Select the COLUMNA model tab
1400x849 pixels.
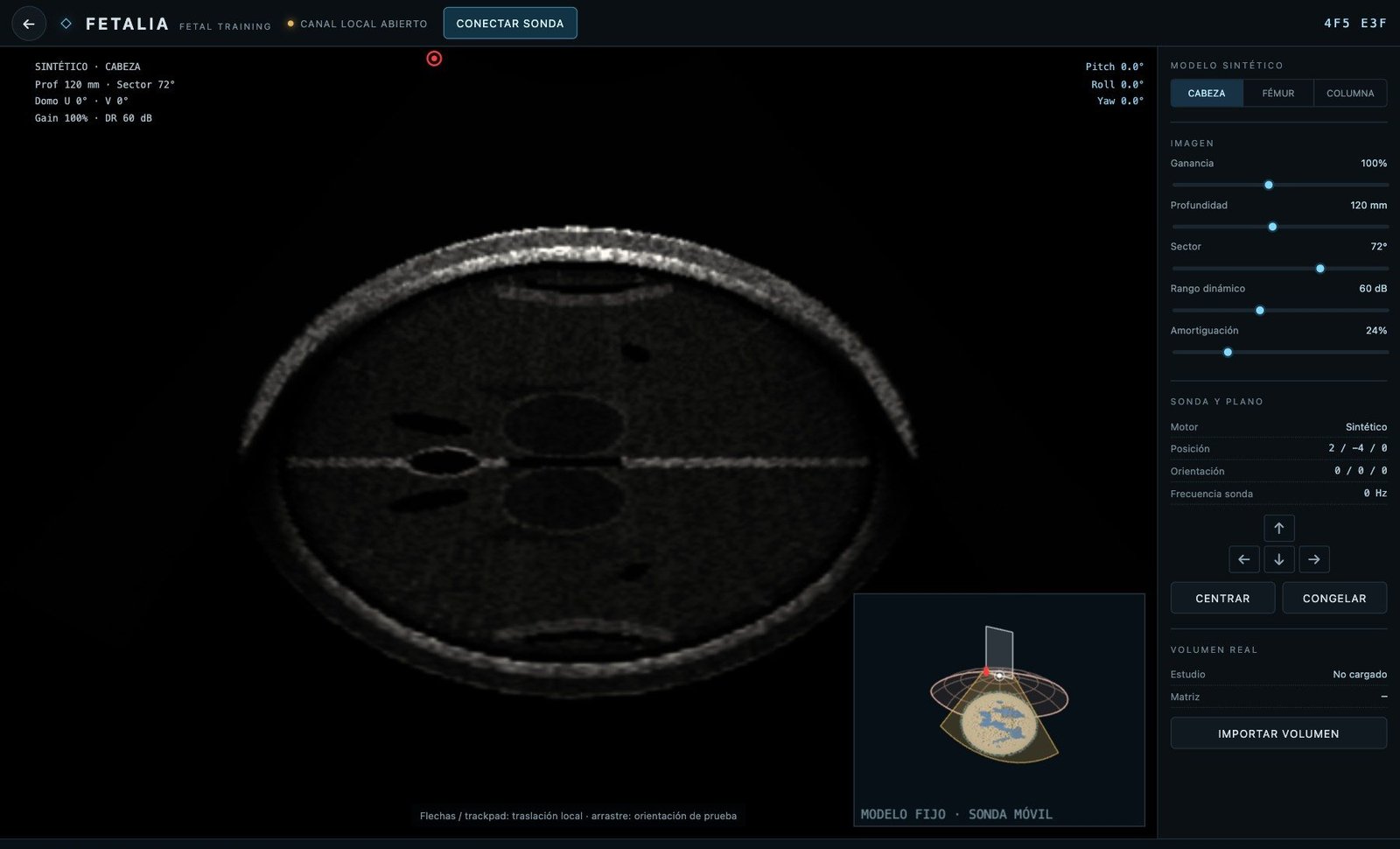(x=1350, y=93)
